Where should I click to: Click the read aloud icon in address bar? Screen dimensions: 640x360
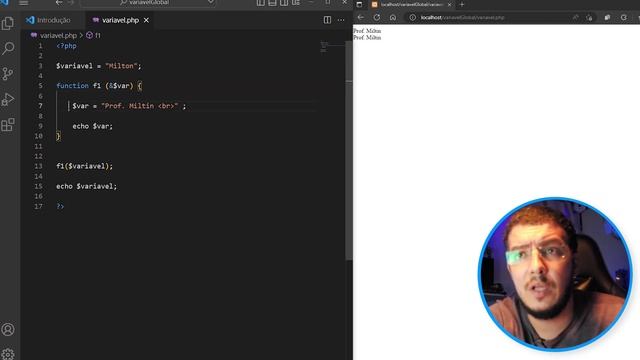tap(575, 18)
